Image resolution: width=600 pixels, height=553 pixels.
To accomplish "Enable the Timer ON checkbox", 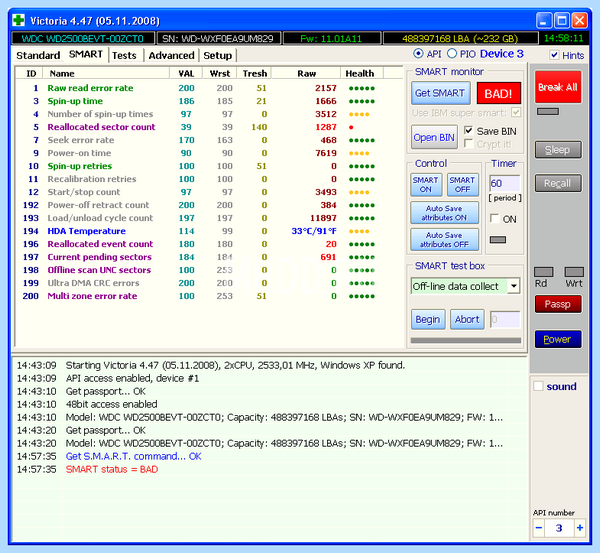I will click(x=495, y=219).
